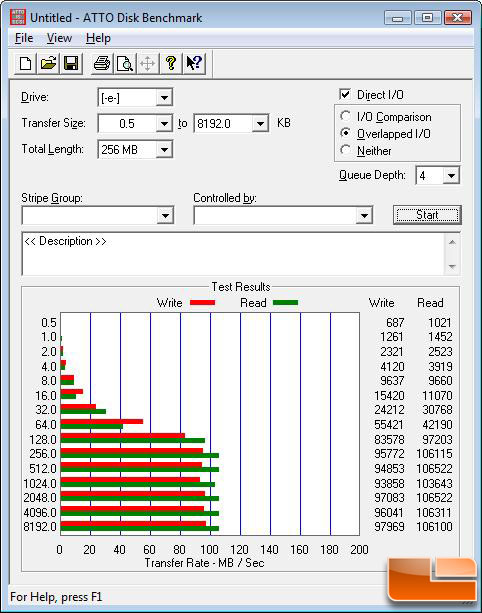
Task: Click the green Read legend swatch
Action: tap(285, 303)
